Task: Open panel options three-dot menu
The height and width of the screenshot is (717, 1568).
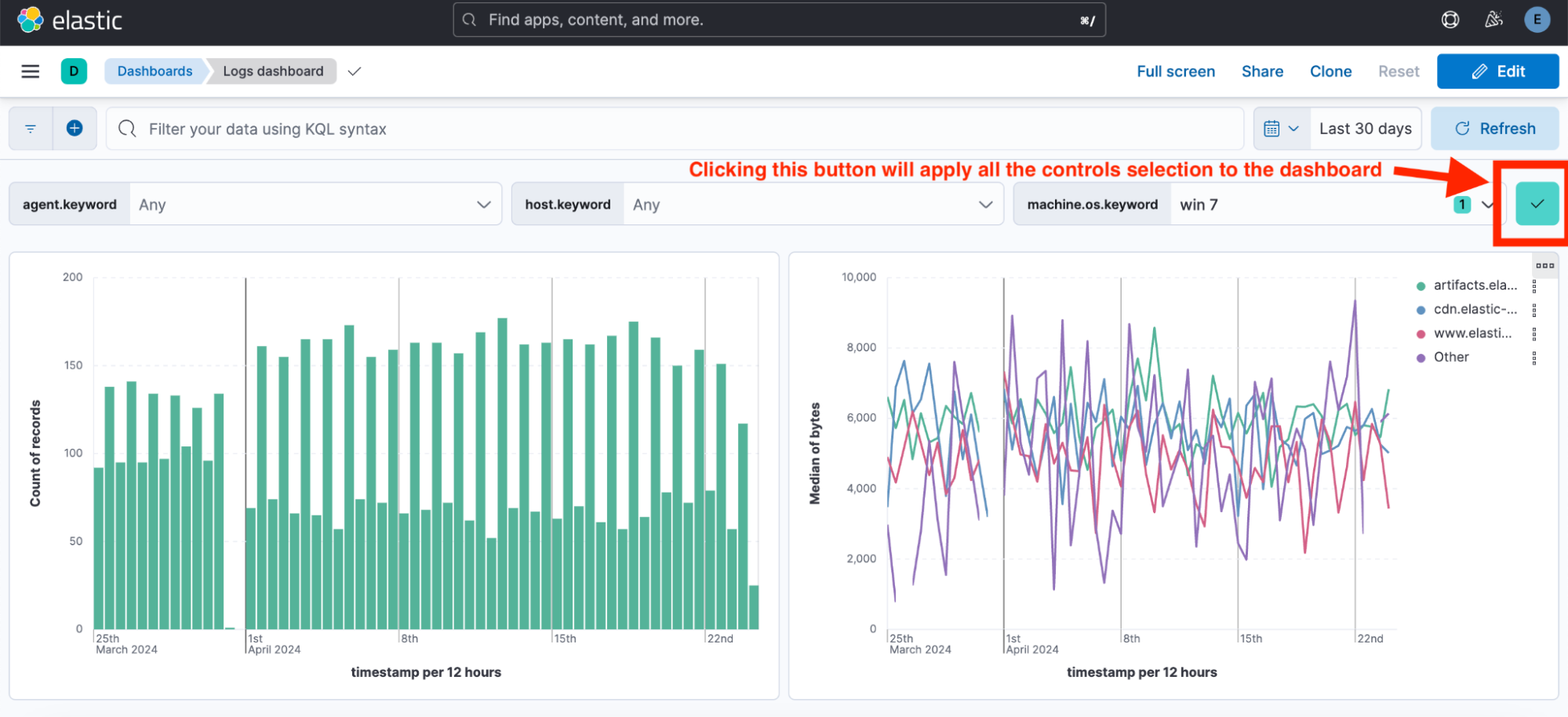Action: (x=1544, y=266)
